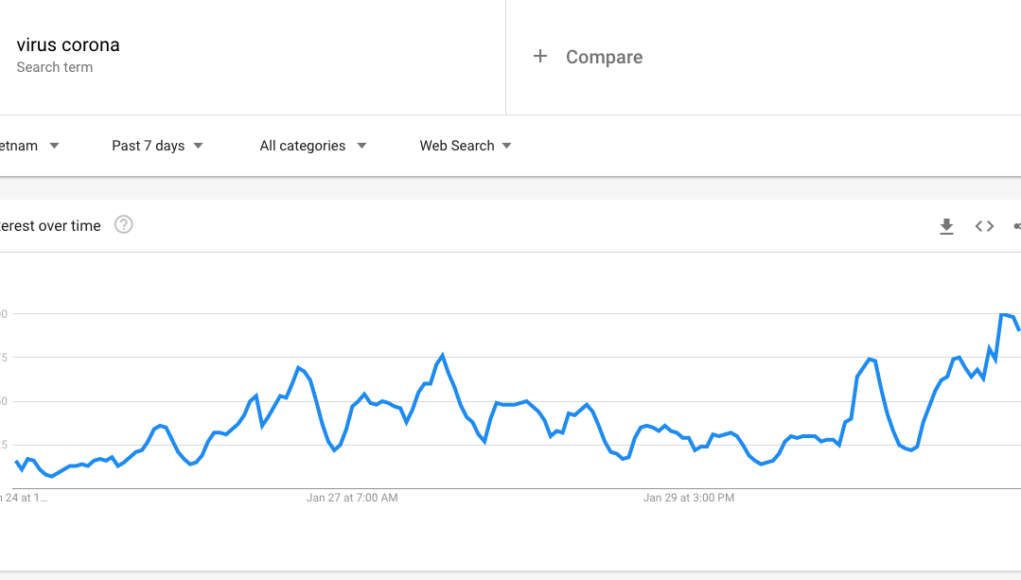Viewport: 1021px width, 580px height.
Task: Click the plus icon beside Compare
Action: click(x=540, y=57)
